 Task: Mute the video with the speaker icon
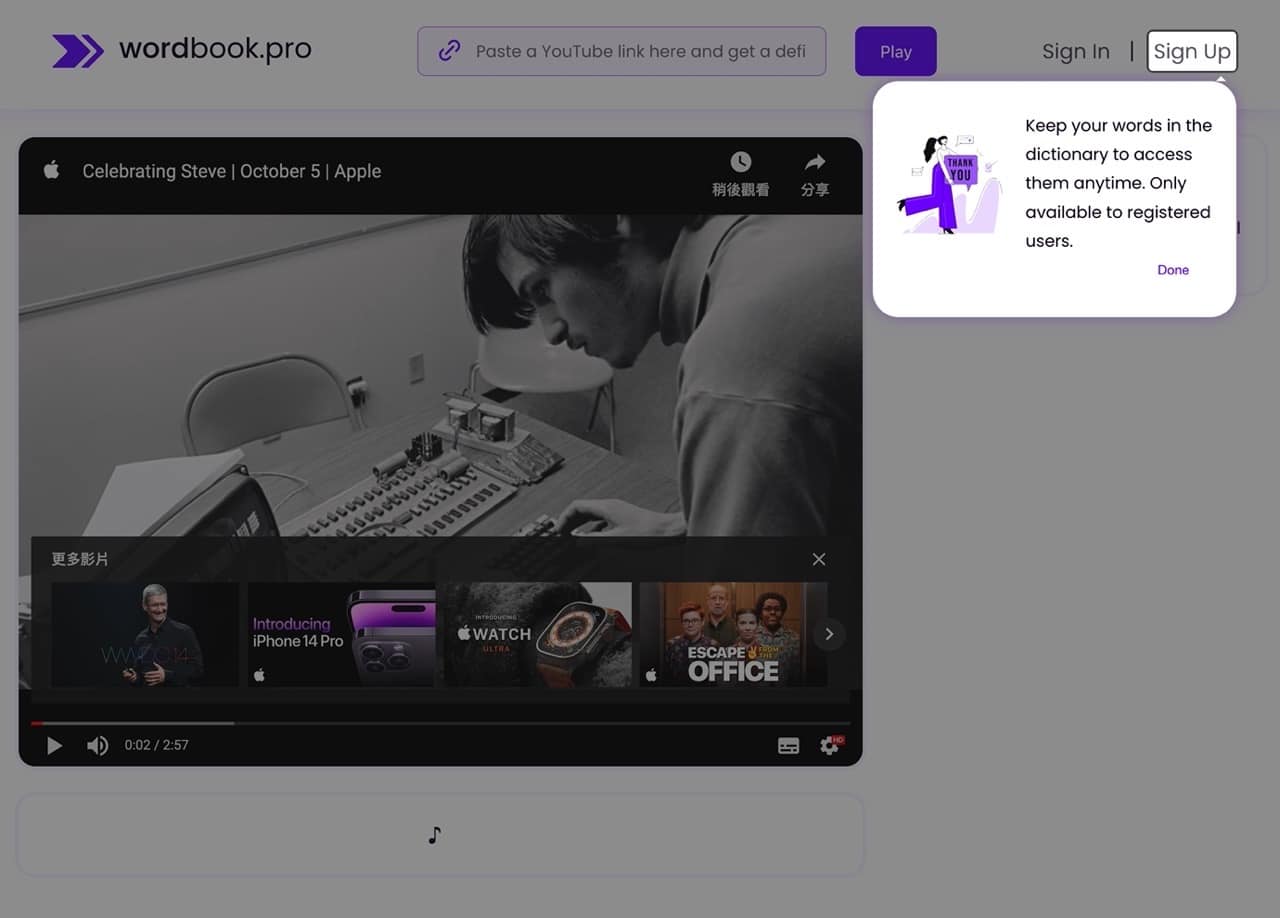pyautogui.click(x=97, y=745)
